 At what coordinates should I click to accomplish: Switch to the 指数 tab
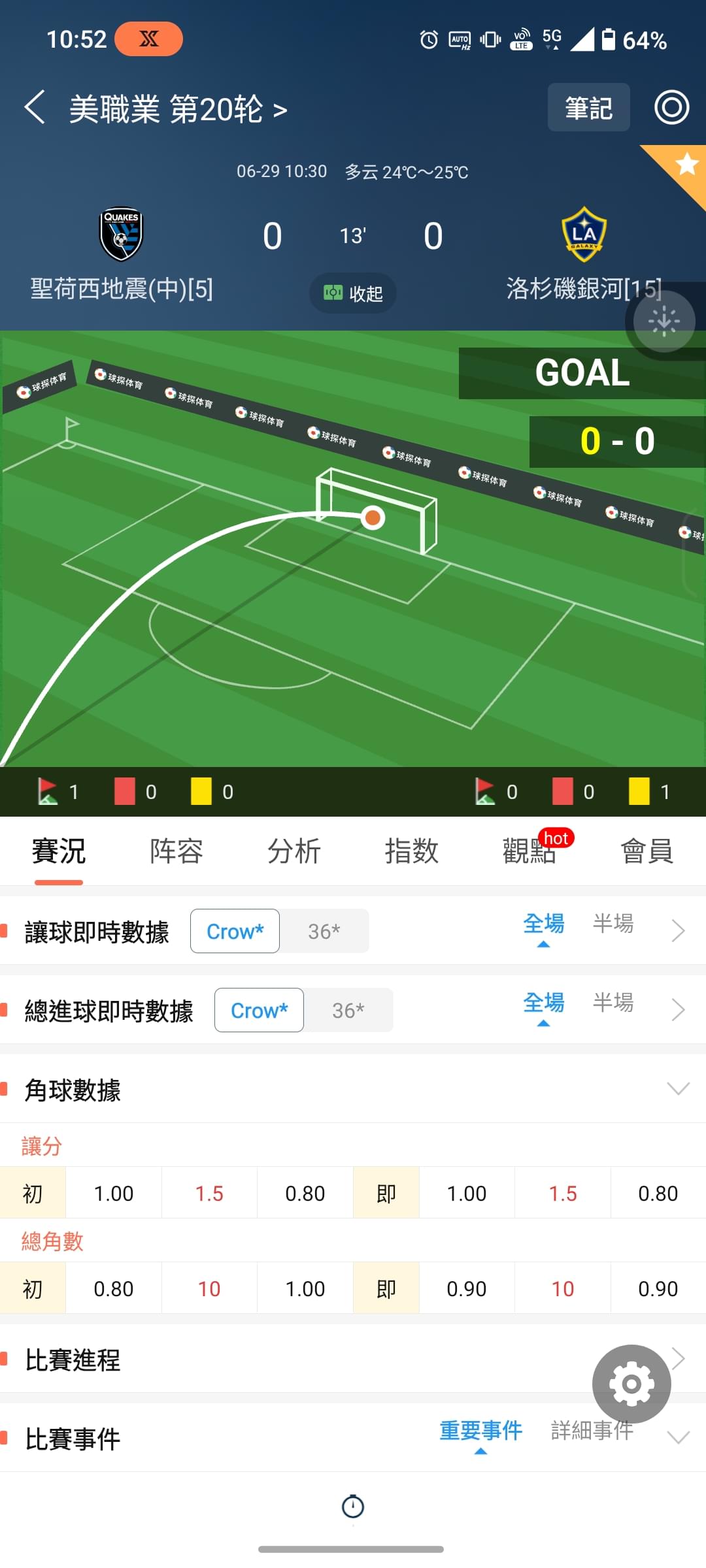coord(411,851)
